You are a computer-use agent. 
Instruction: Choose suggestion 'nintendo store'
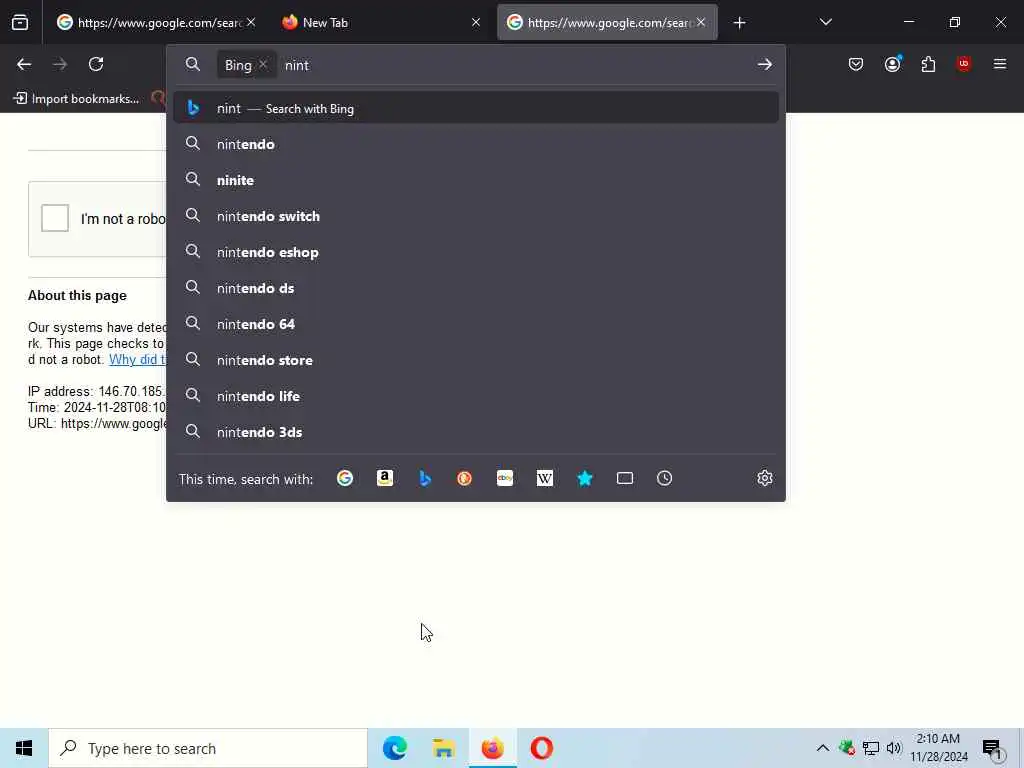pos(476,360)
